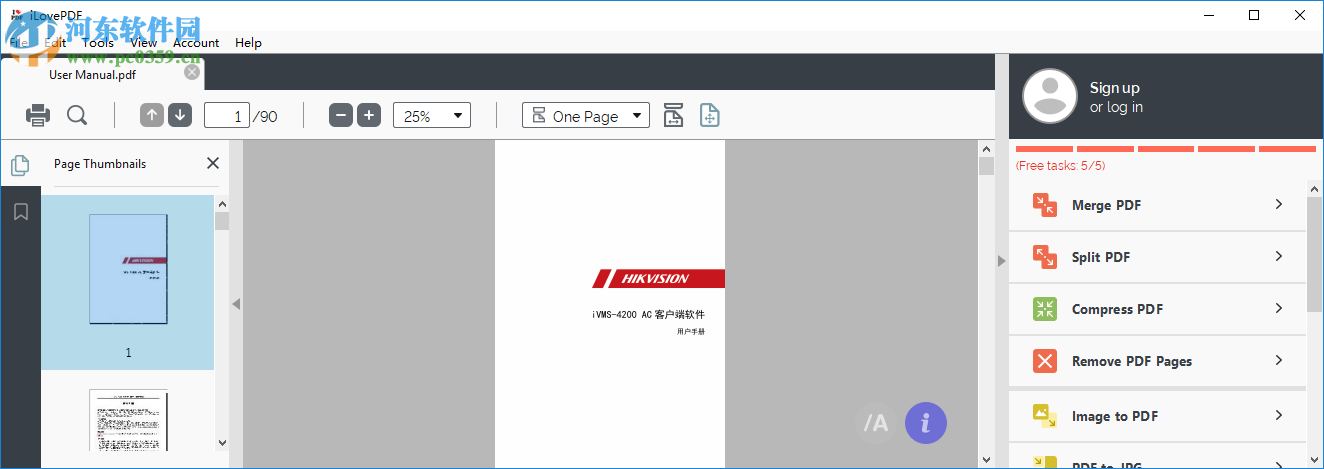
Task: Open the One Page layout dropdown
Action: [x=586, y=116]
